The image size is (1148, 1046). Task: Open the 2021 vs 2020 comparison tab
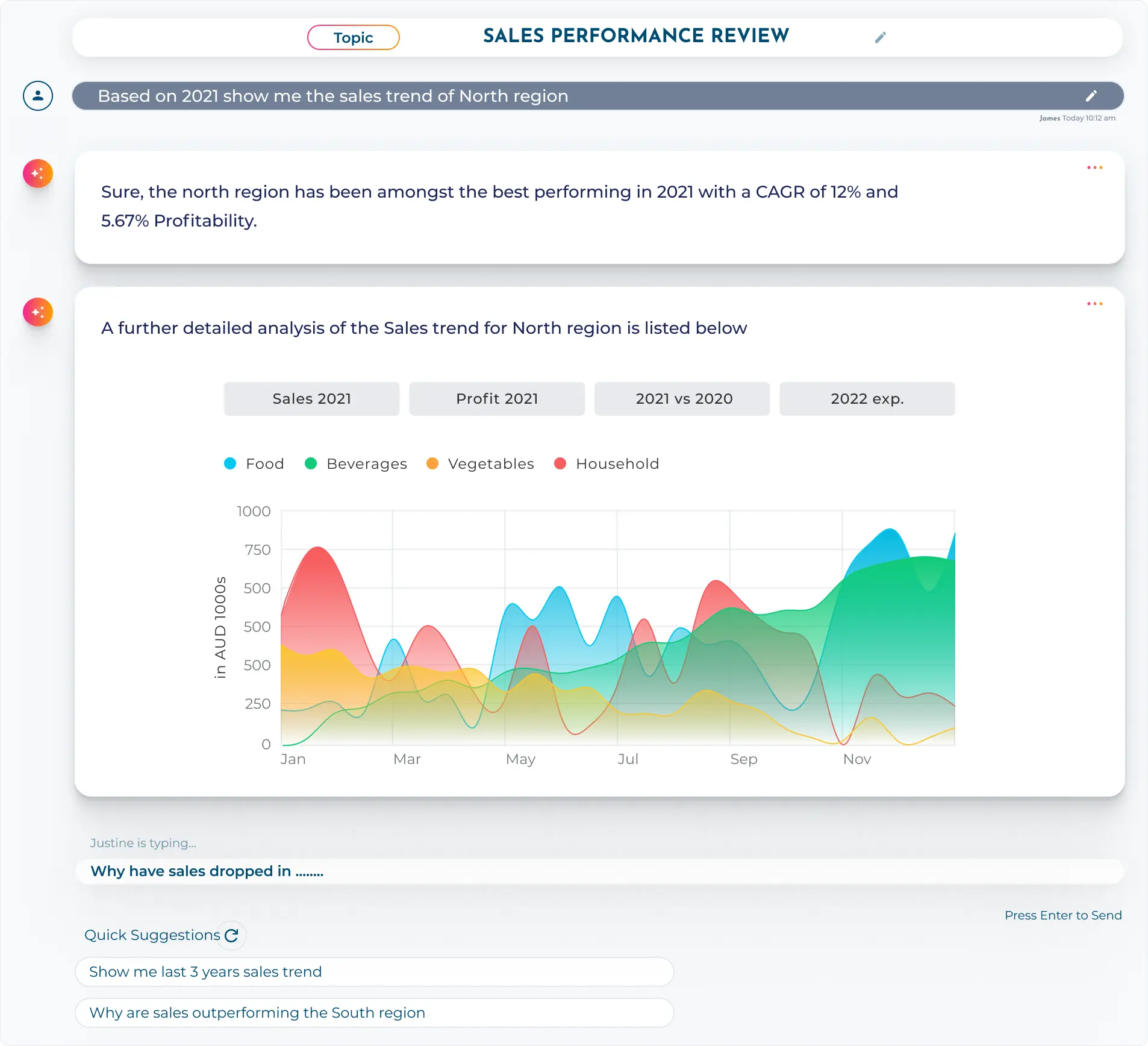682,398
